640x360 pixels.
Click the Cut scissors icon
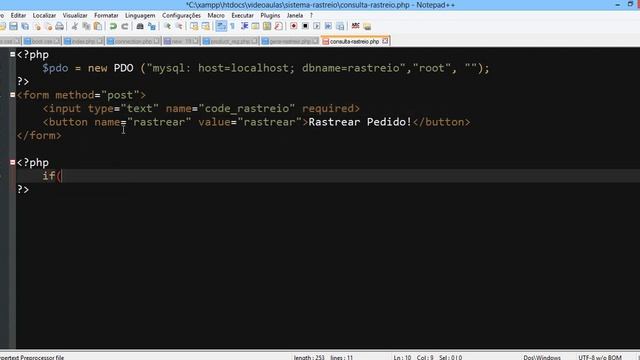coord(74,27)
